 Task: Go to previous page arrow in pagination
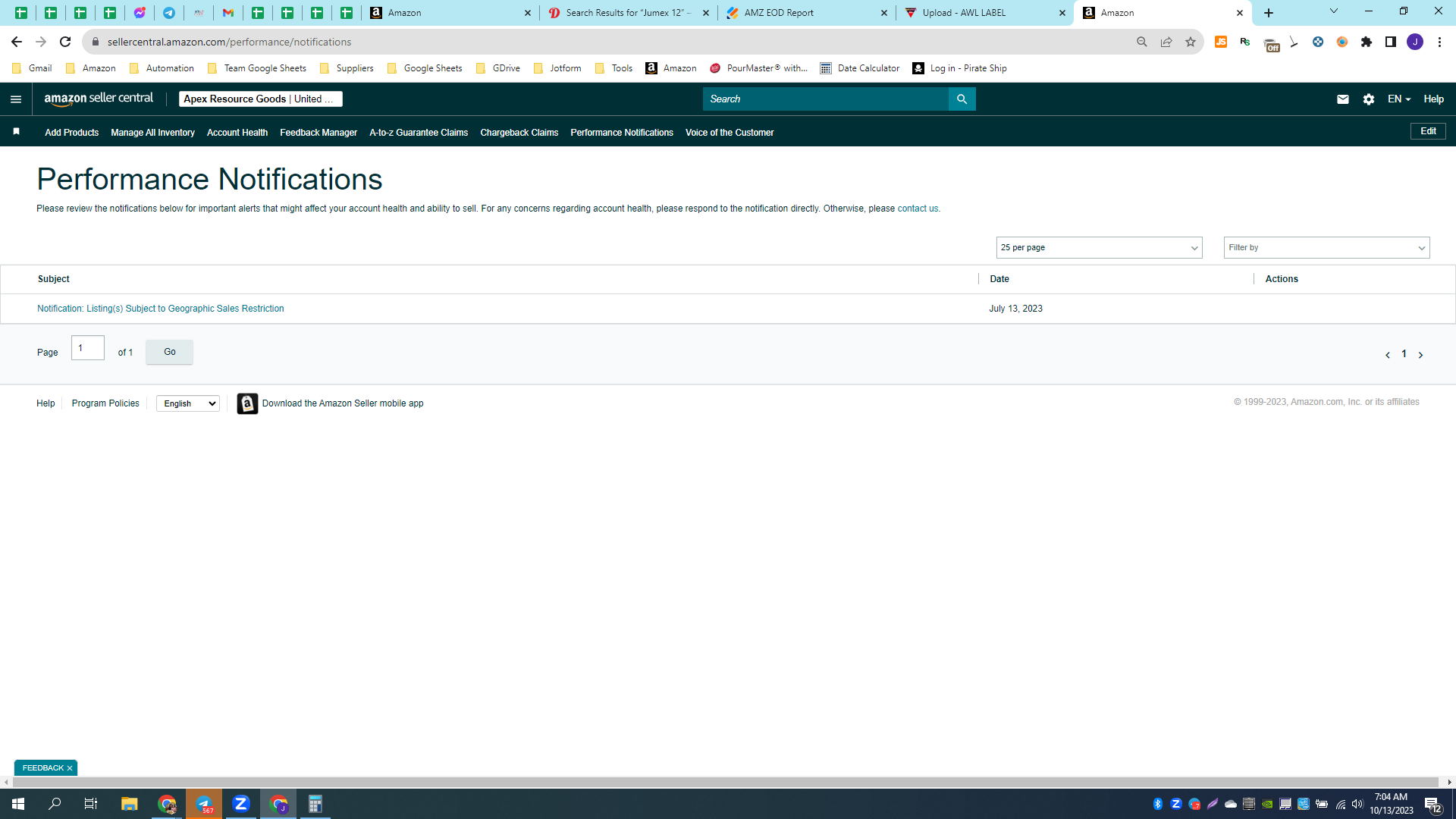point(1388,355)
